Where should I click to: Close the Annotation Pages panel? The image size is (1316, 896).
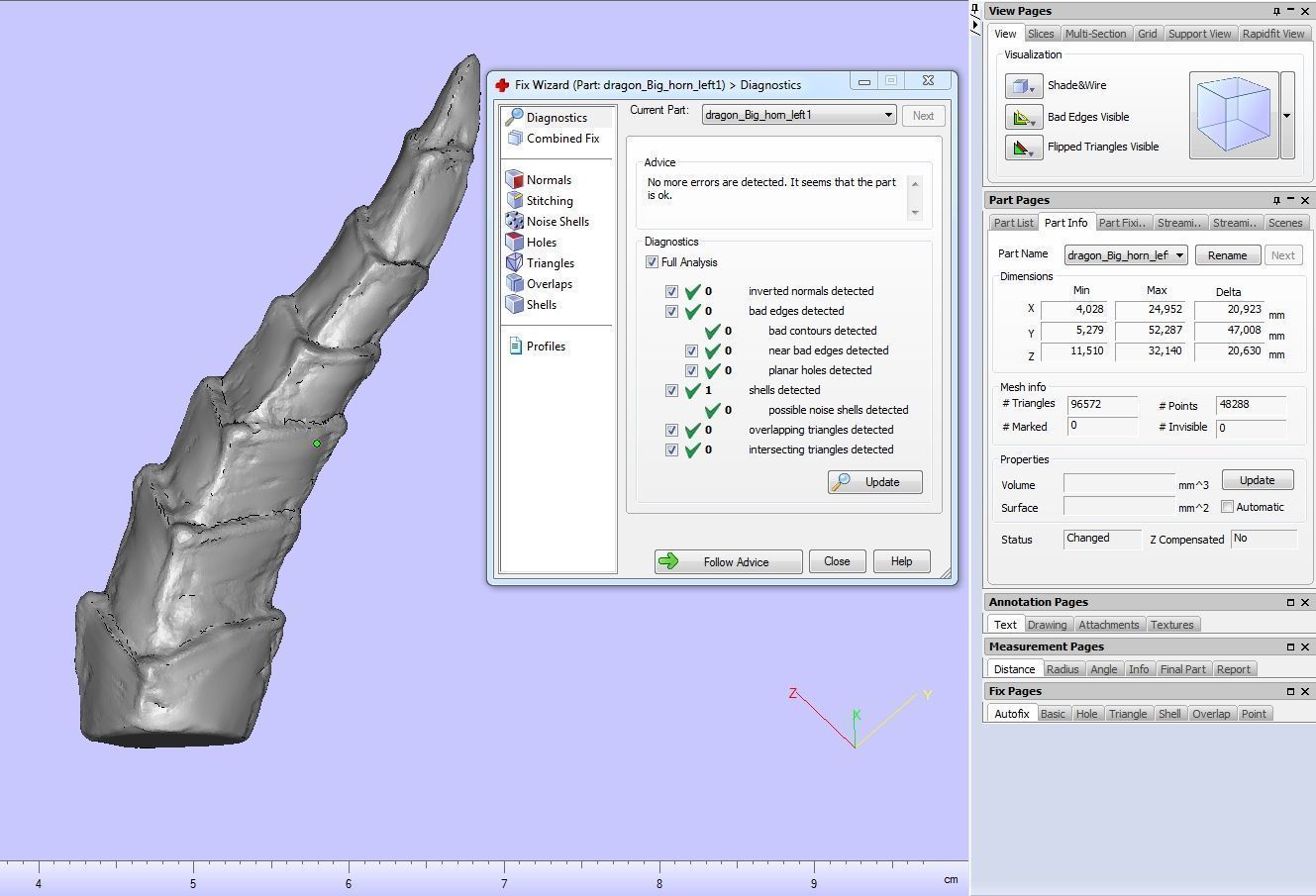click(1305, 602)
